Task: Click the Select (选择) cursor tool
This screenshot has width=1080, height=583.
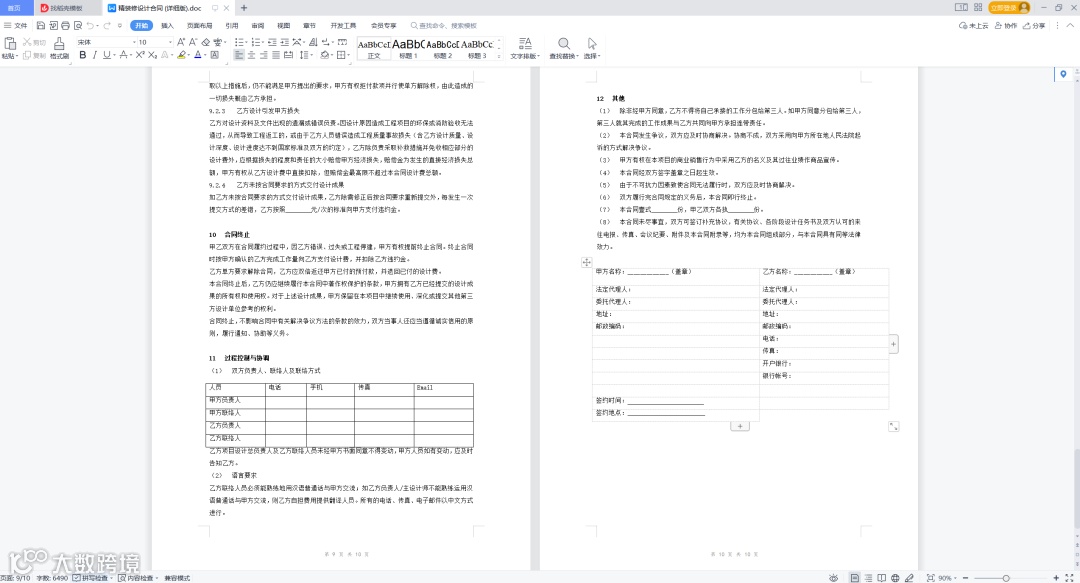Action: (592, 48)
